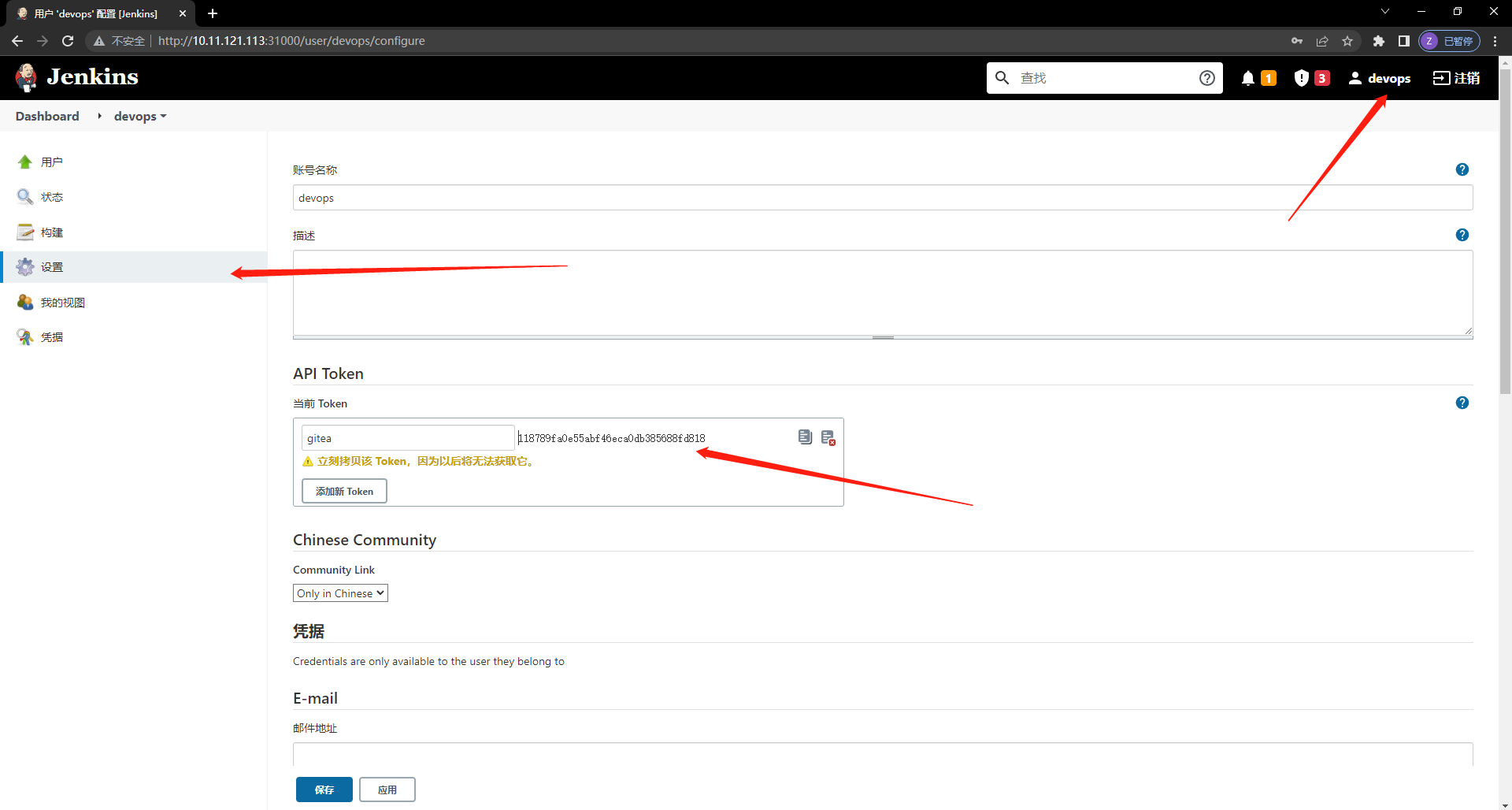1512x810 pixels.
Task: Open the security warnings shield icon
Action: [1302, 78]
